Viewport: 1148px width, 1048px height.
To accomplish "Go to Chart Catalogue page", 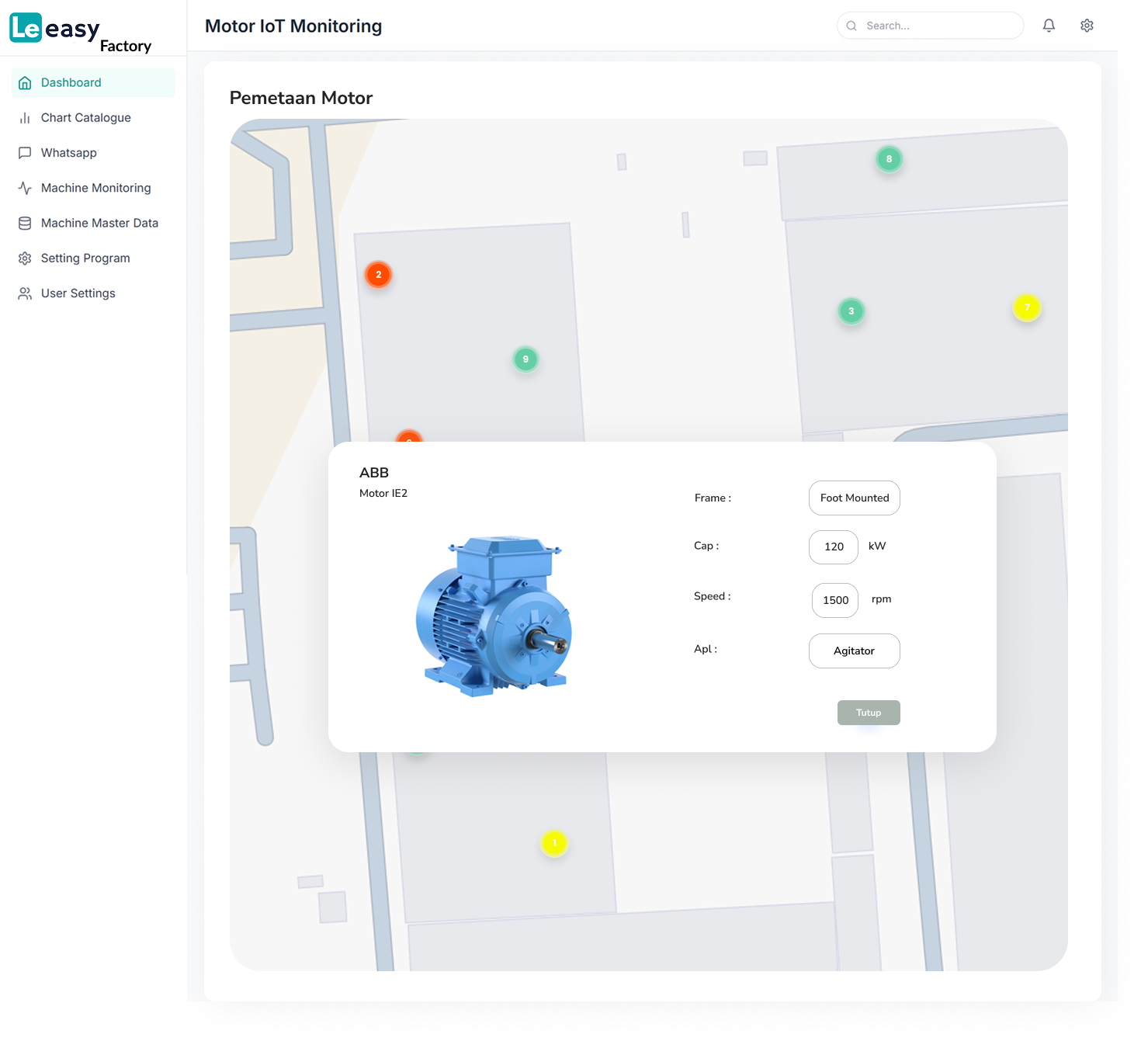I will point(85,118).
